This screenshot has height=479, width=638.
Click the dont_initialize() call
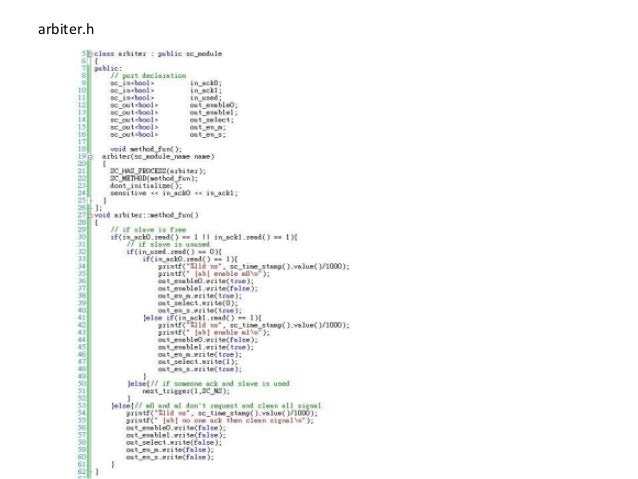[146, 186]
